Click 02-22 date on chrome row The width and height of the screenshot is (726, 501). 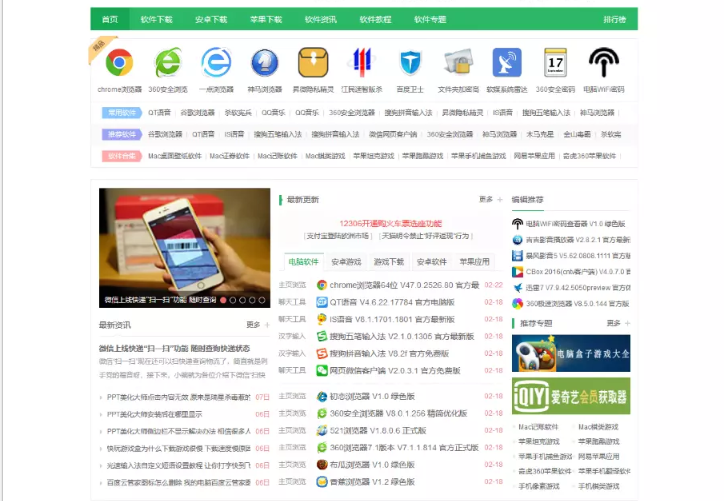[494, 285]
